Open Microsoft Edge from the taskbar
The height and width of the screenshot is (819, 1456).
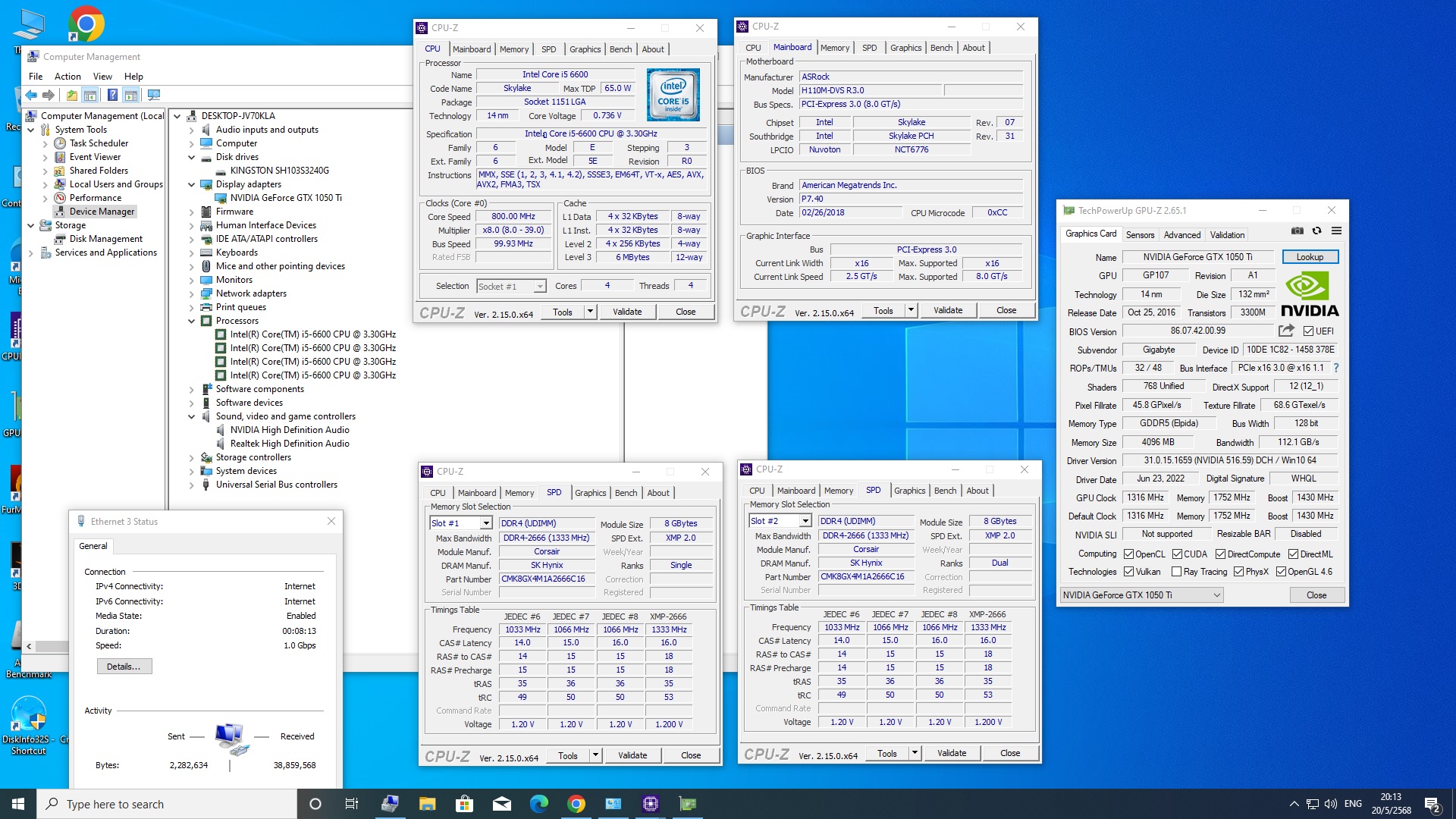(x=538, y=804)
